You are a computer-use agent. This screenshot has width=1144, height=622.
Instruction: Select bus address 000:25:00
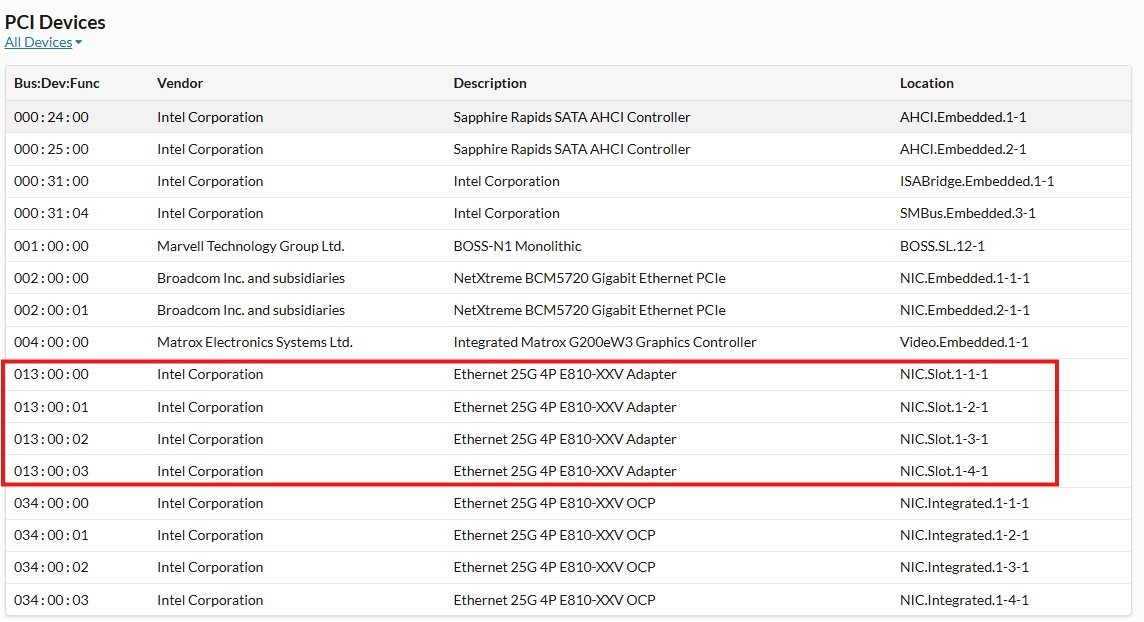coord(51,149)
